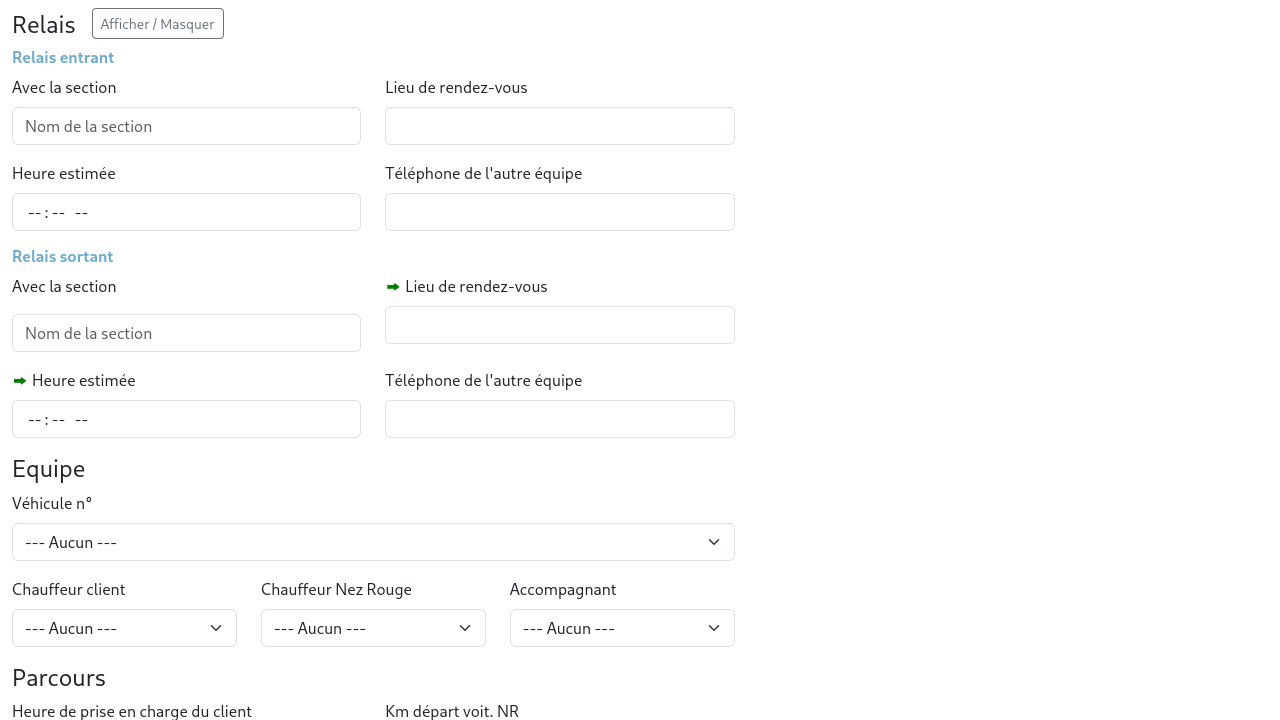This screenshot has height=720, width=1280.
Task: Click the Equipe section heading
Action: (x=49, y=469)
